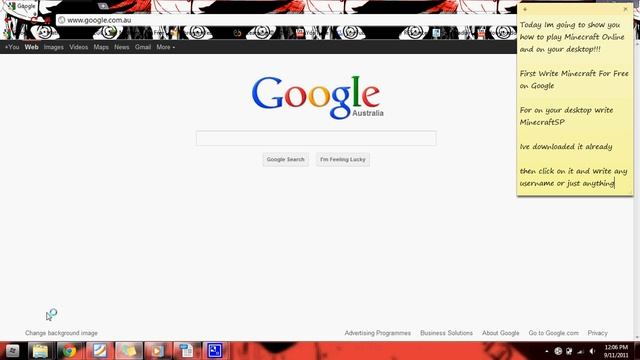Open the Sticky Notes taskbar icon
Screen dimensions: 640x360
tap(129, 351)
